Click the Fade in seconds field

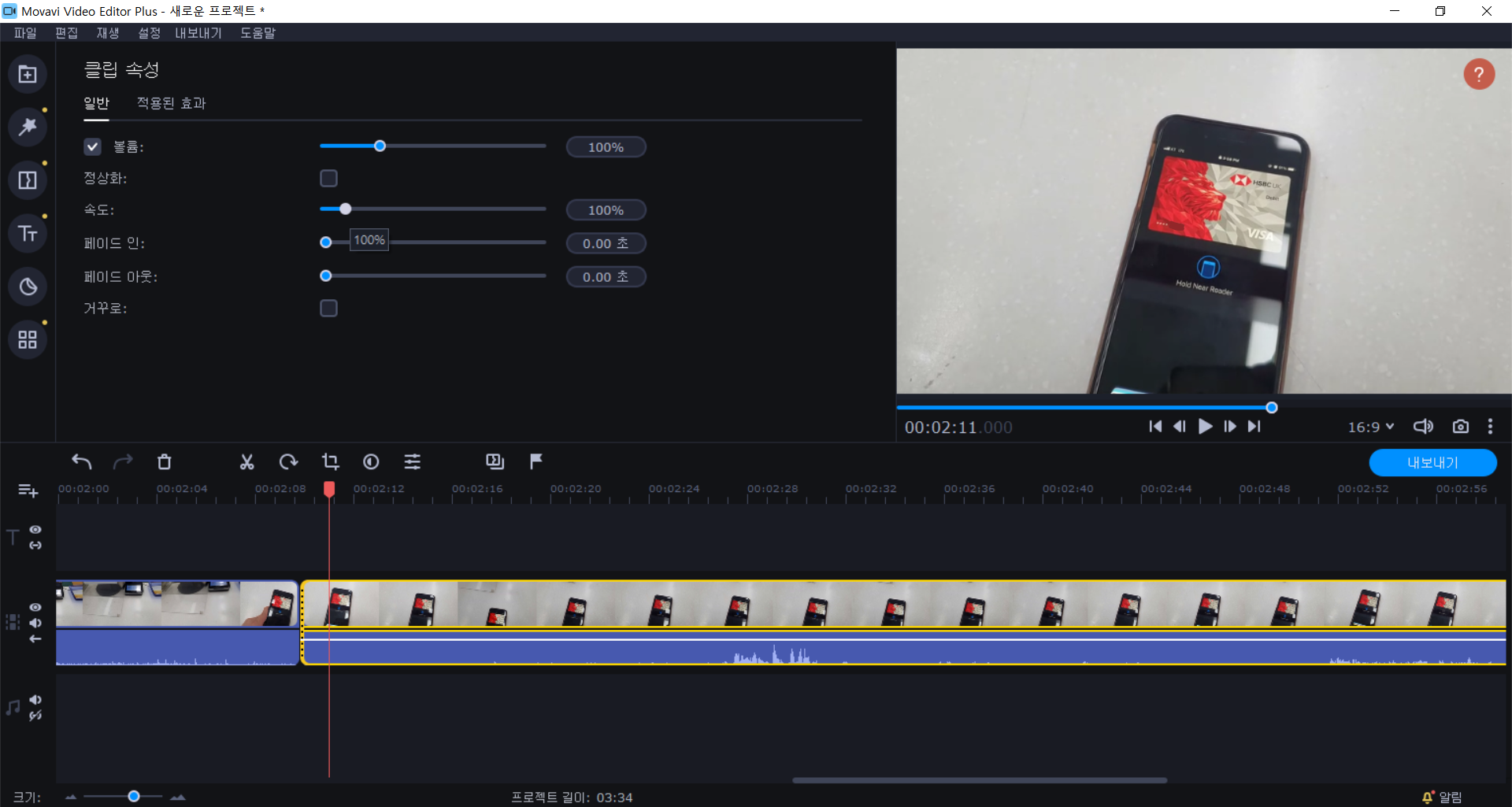pos(606,243)
